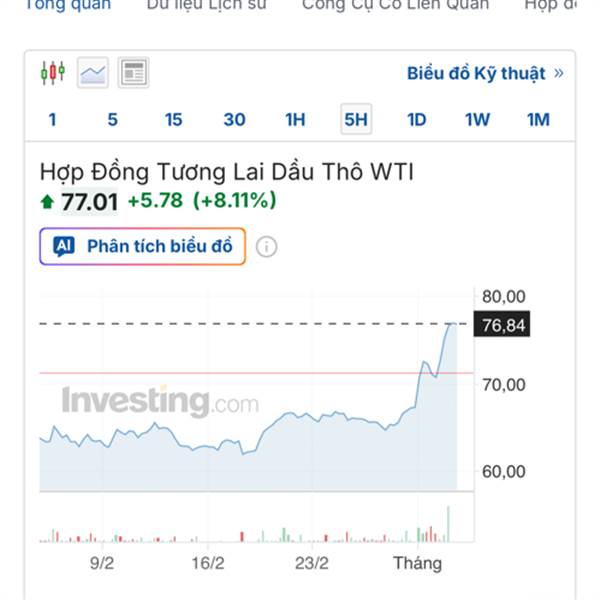
Task: Select the 30 minute interval
Action: tap(234, 120)
